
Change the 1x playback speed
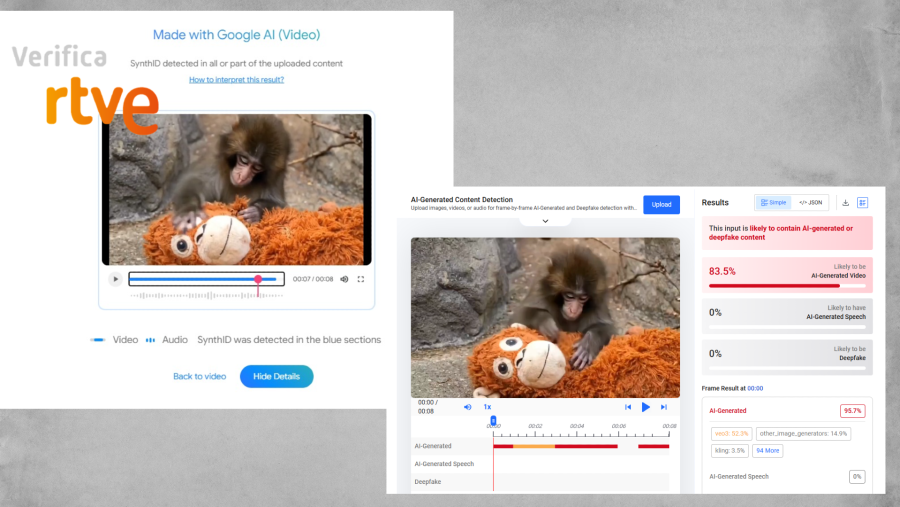[487, 407]
